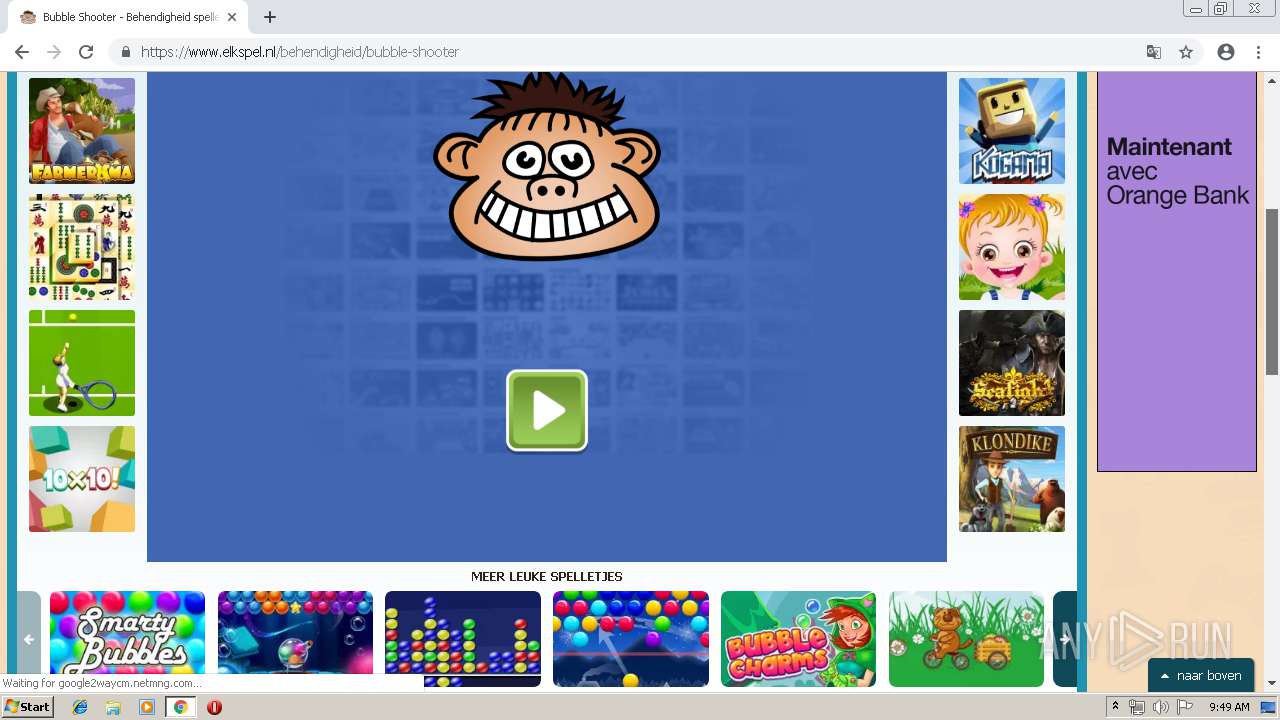Open the Klondike game thumbnail
The height and width of the screenshot is (720, 1280).
[1012, 479]
